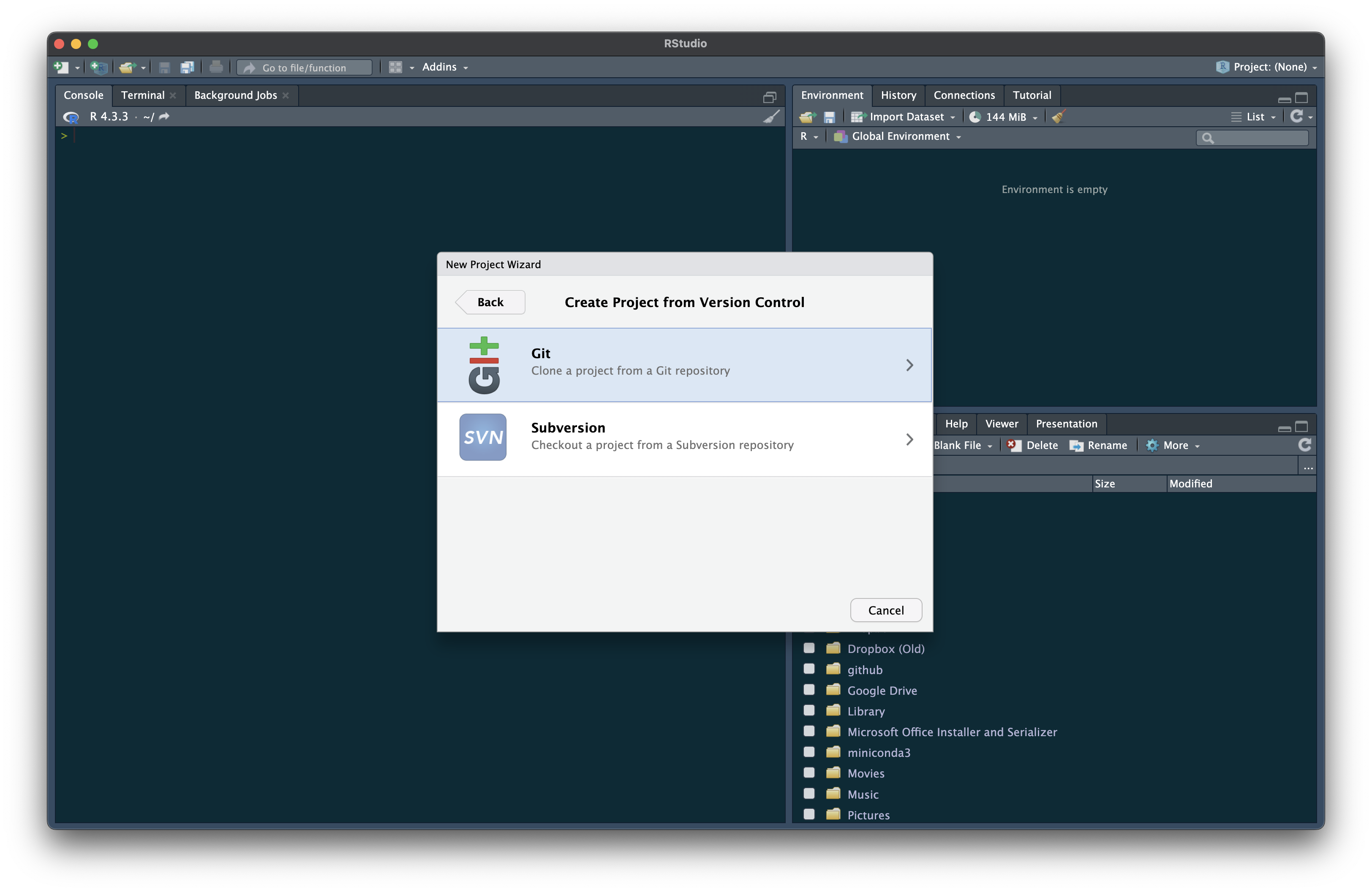Click the create project icon in toolbar
The width and height of the screenshot is (1372, 892).
click(x=98, y=68)
